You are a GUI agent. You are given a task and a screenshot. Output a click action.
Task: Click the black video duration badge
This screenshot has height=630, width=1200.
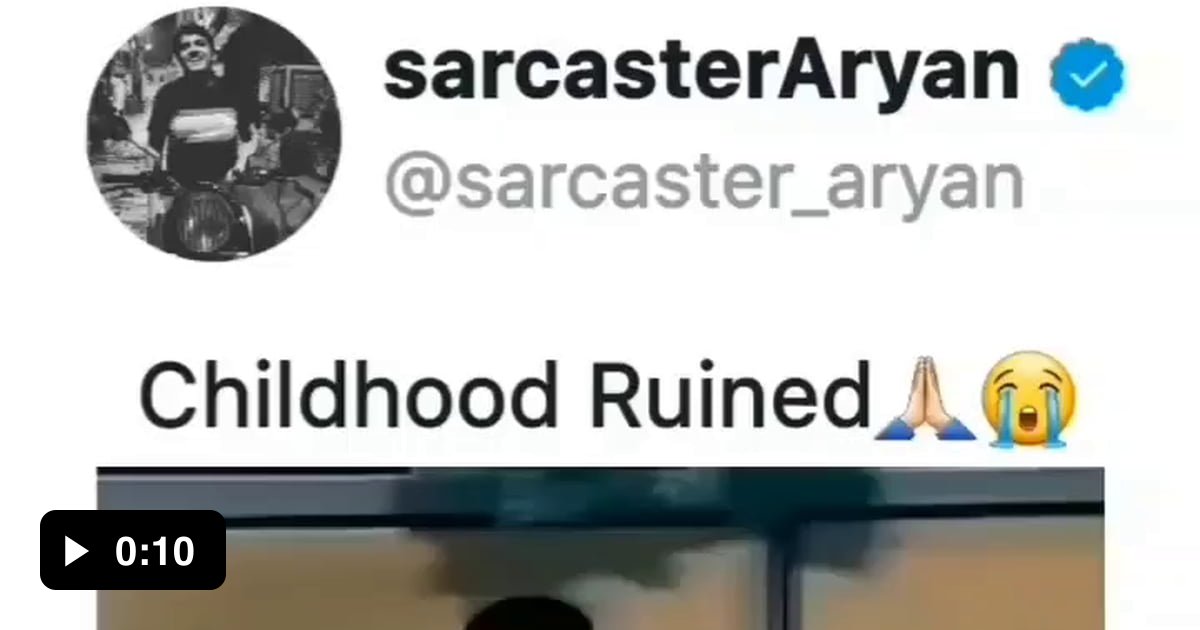coord(133,550)
